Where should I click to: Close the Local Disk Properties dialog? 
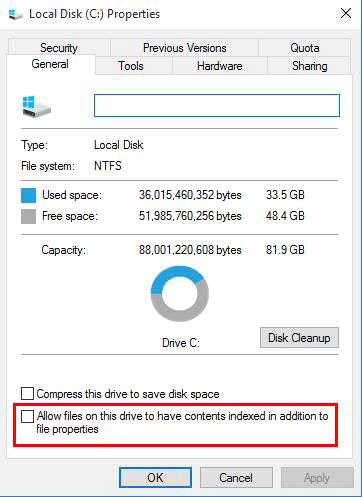[x=346, y=14]
